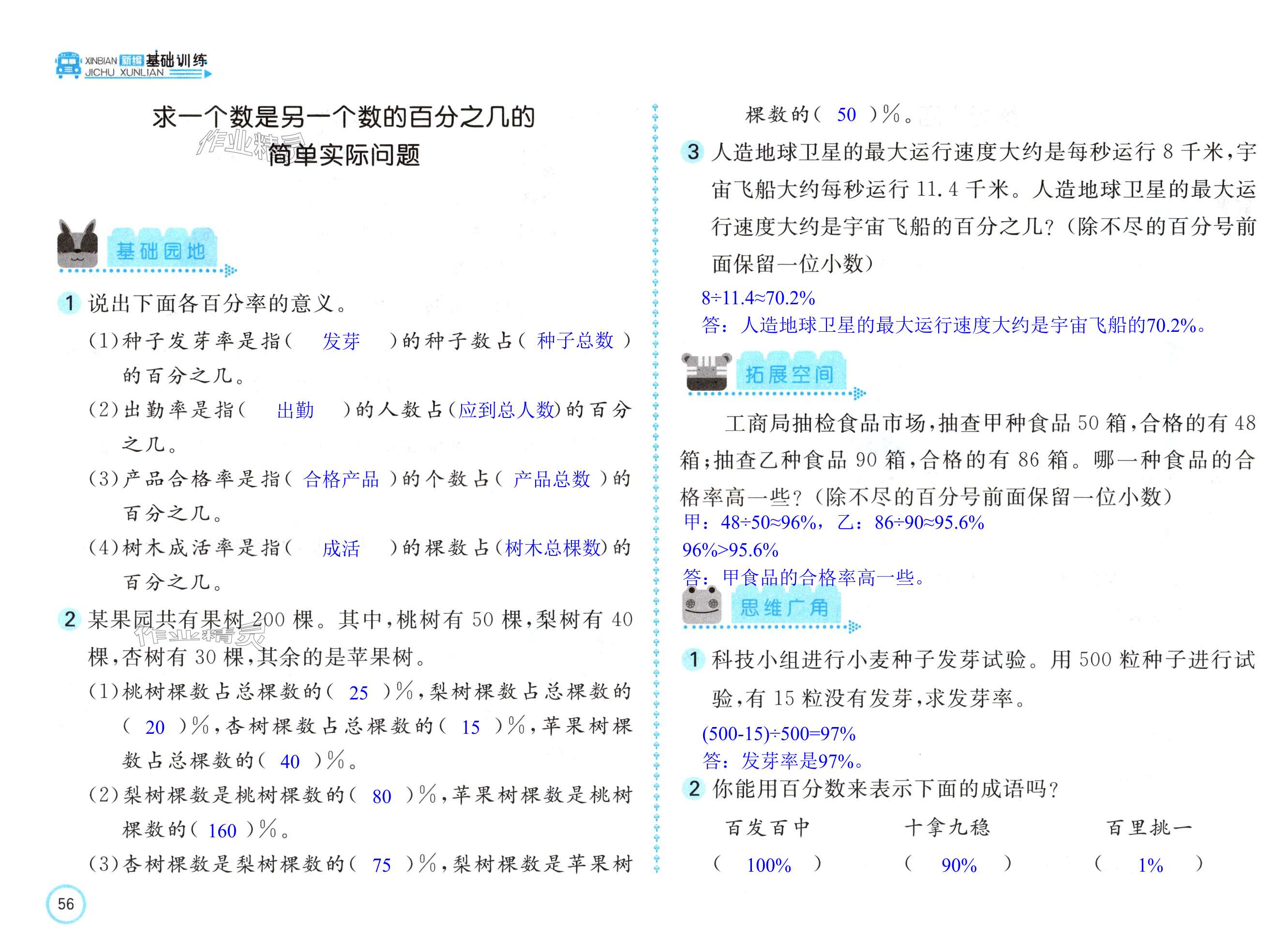This screenshot has height=951, width=1288.
Task: Click the answer 80 in question (2)
Action: point(382,796)
